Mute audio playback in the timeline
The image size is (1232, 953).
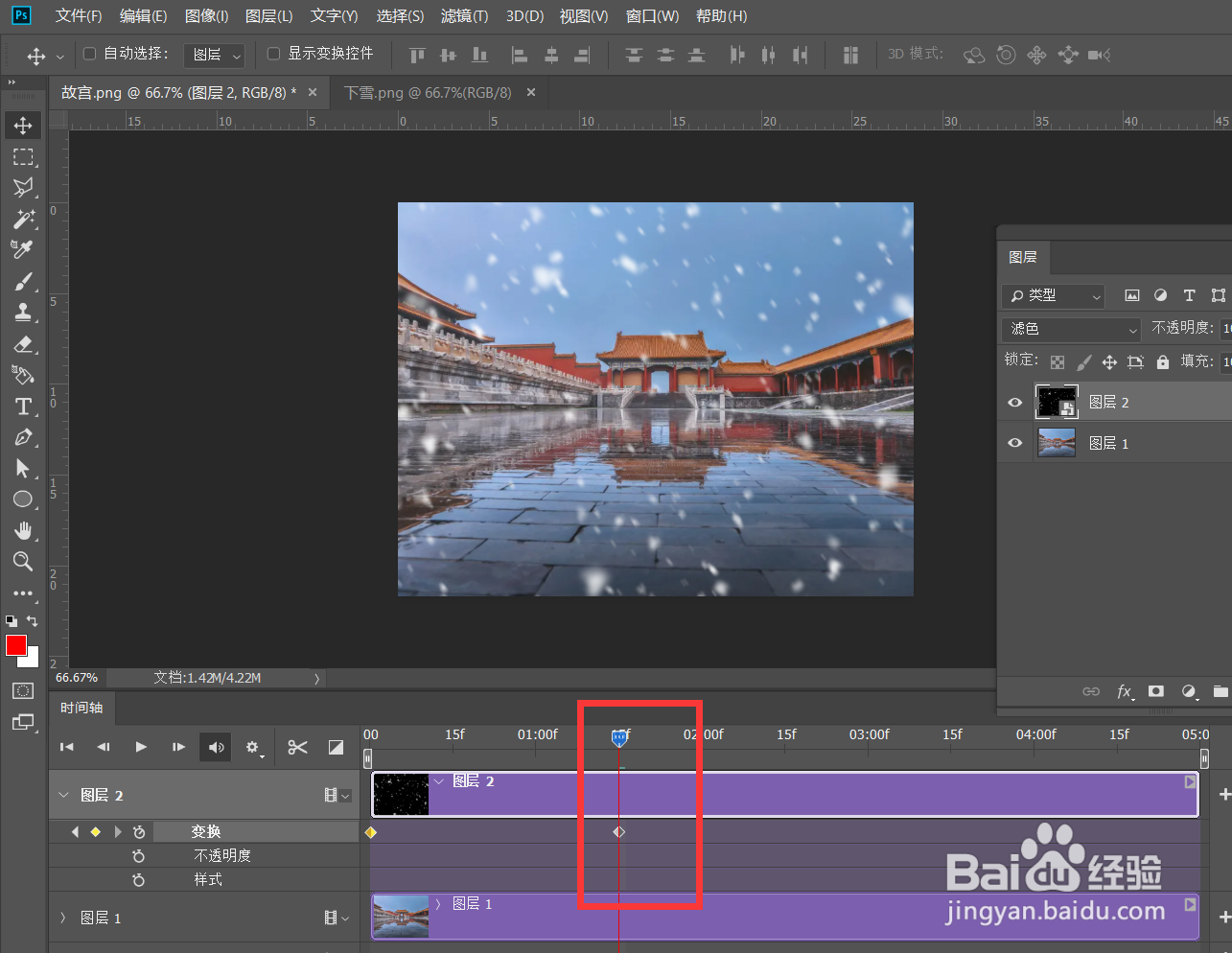point(215,747)
